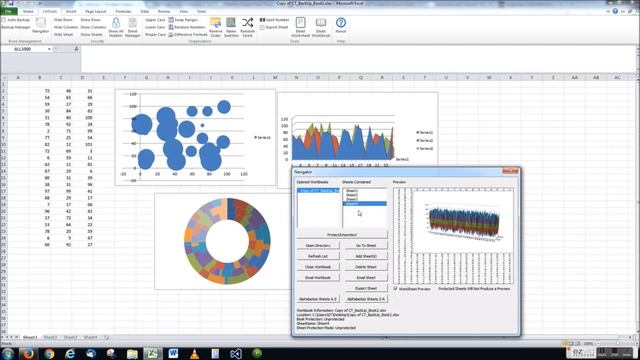Click the Reverse Order ribbon icon
Image resolution: width=640 pixels, height=360 pixels.
(216, 27)
